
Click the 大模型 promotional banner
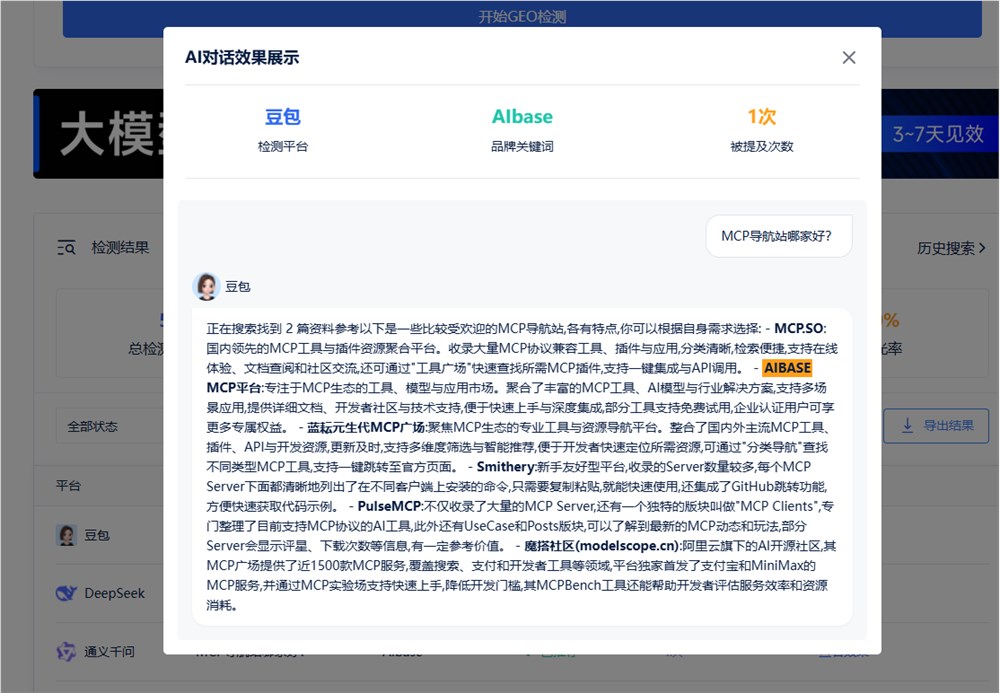click(x=100, y=134)
